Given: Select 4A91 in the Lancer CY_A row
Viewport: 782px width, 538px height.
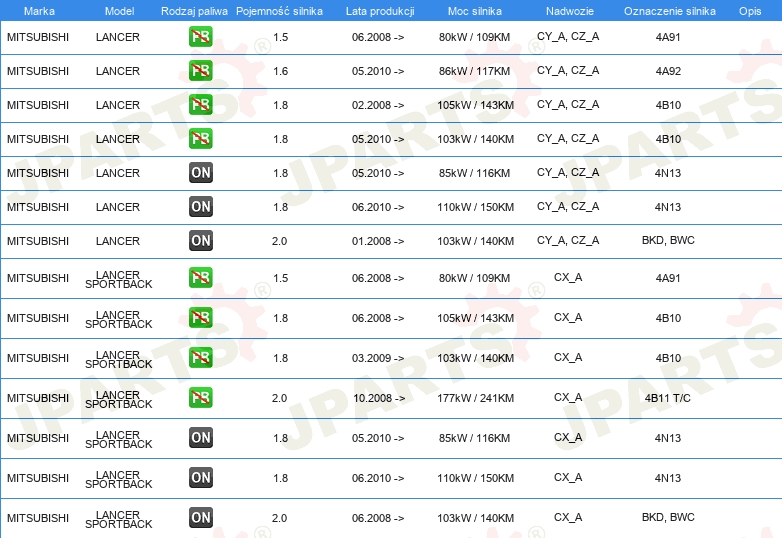Looking at the screenshot, I should (668, 37).
